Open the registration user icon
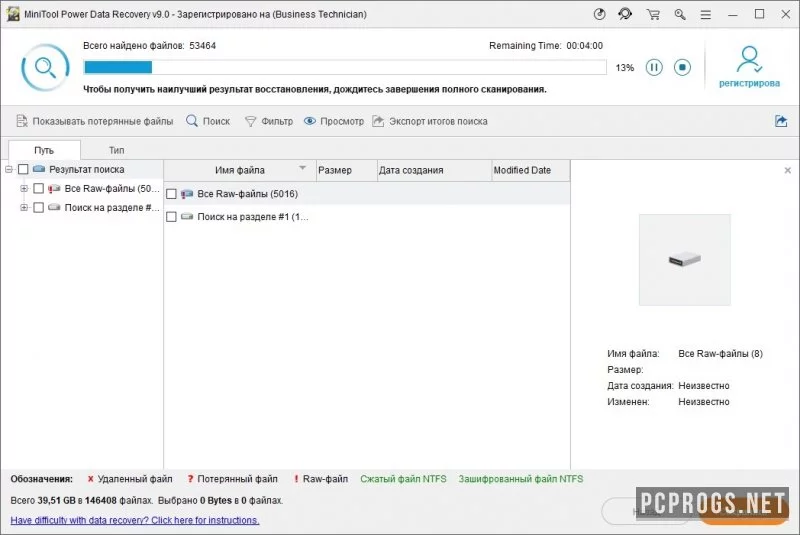Screen dimensions: 800x535 tap(749, 60)
